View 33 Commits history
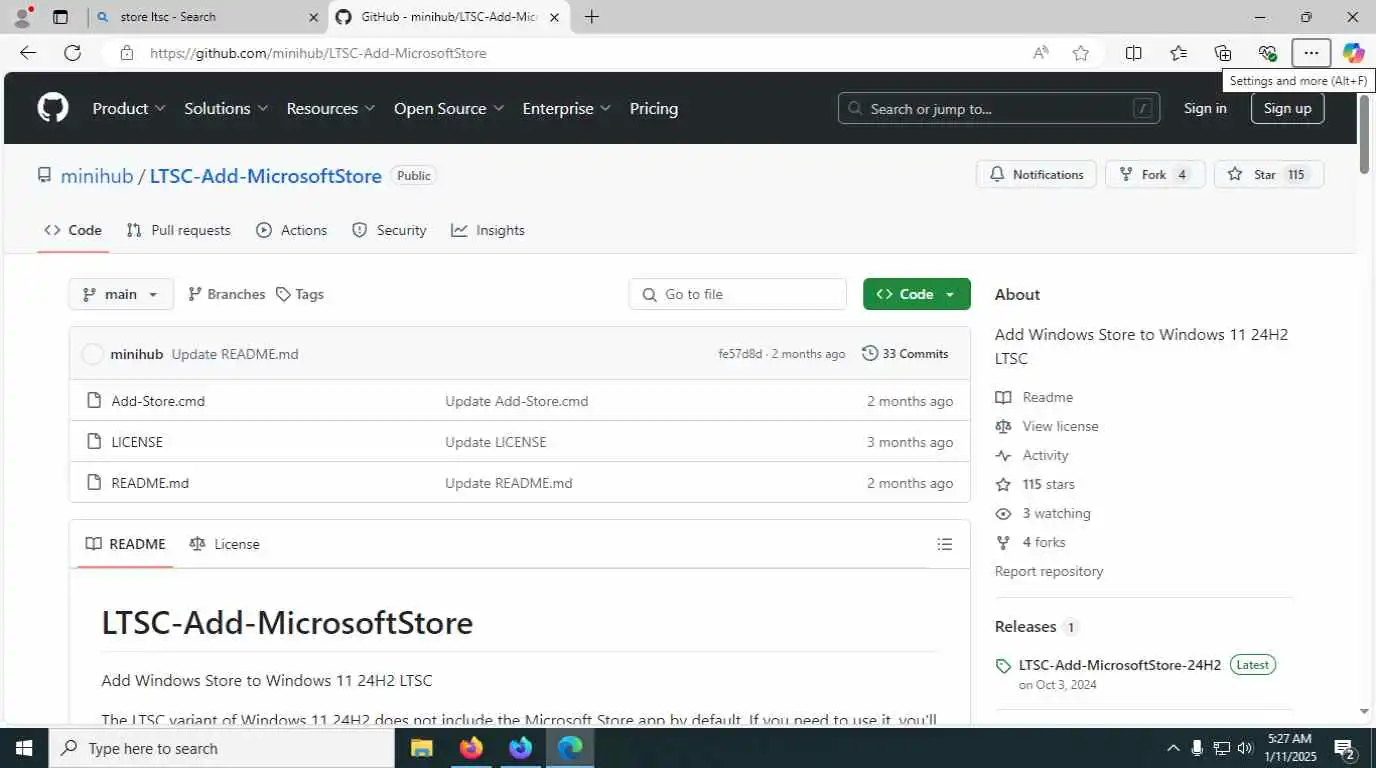Viewport: 1376px width, 768px height. point(905,354)
